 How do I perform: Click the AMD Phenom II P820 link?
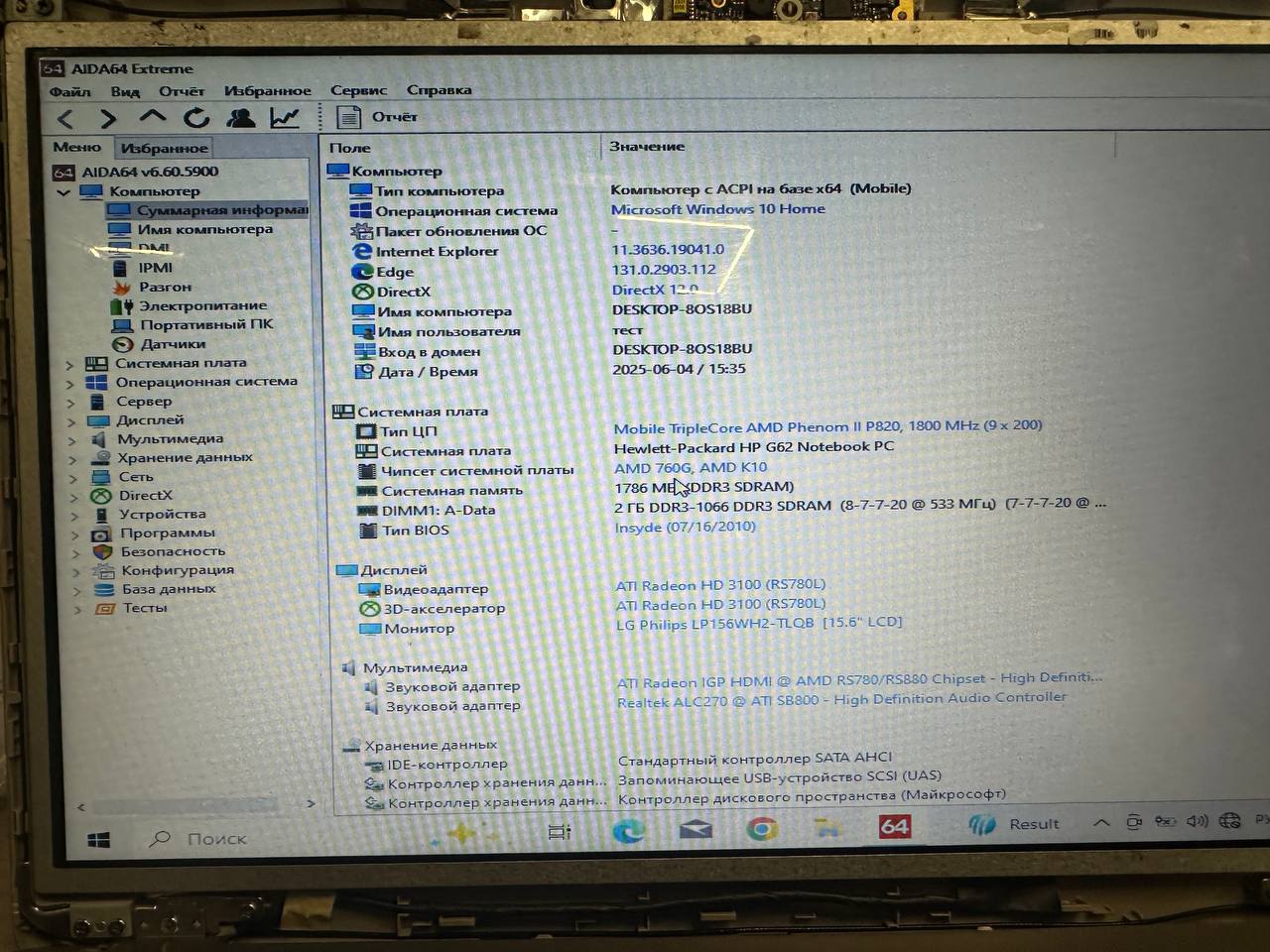[827, 426]
